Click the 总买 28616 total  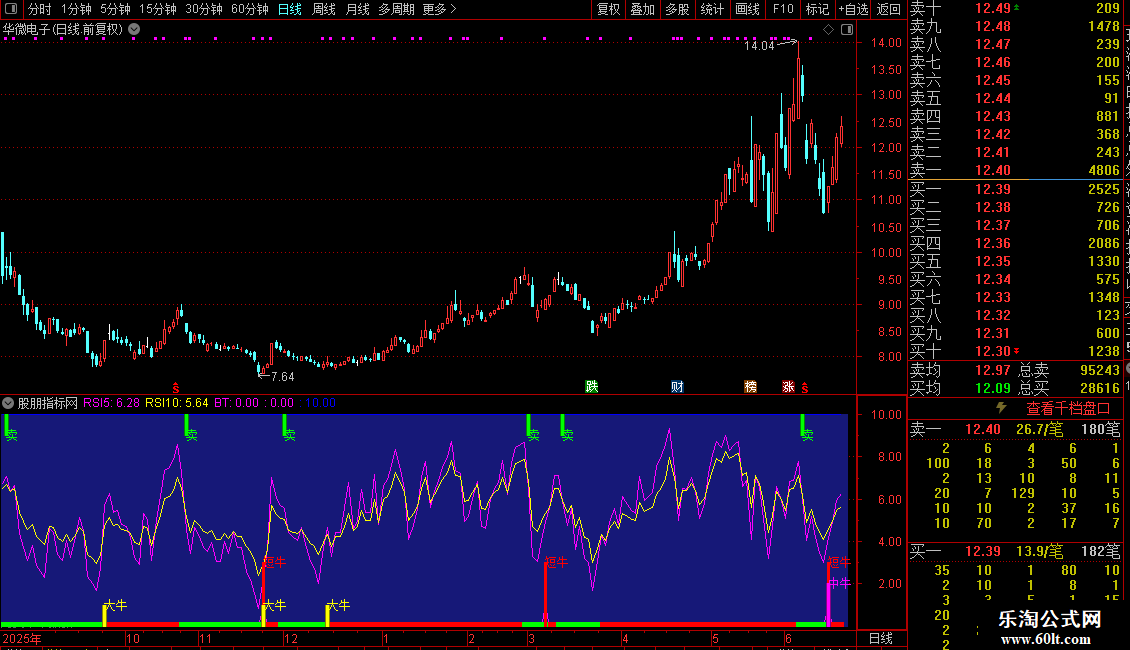click(1100, 388)
